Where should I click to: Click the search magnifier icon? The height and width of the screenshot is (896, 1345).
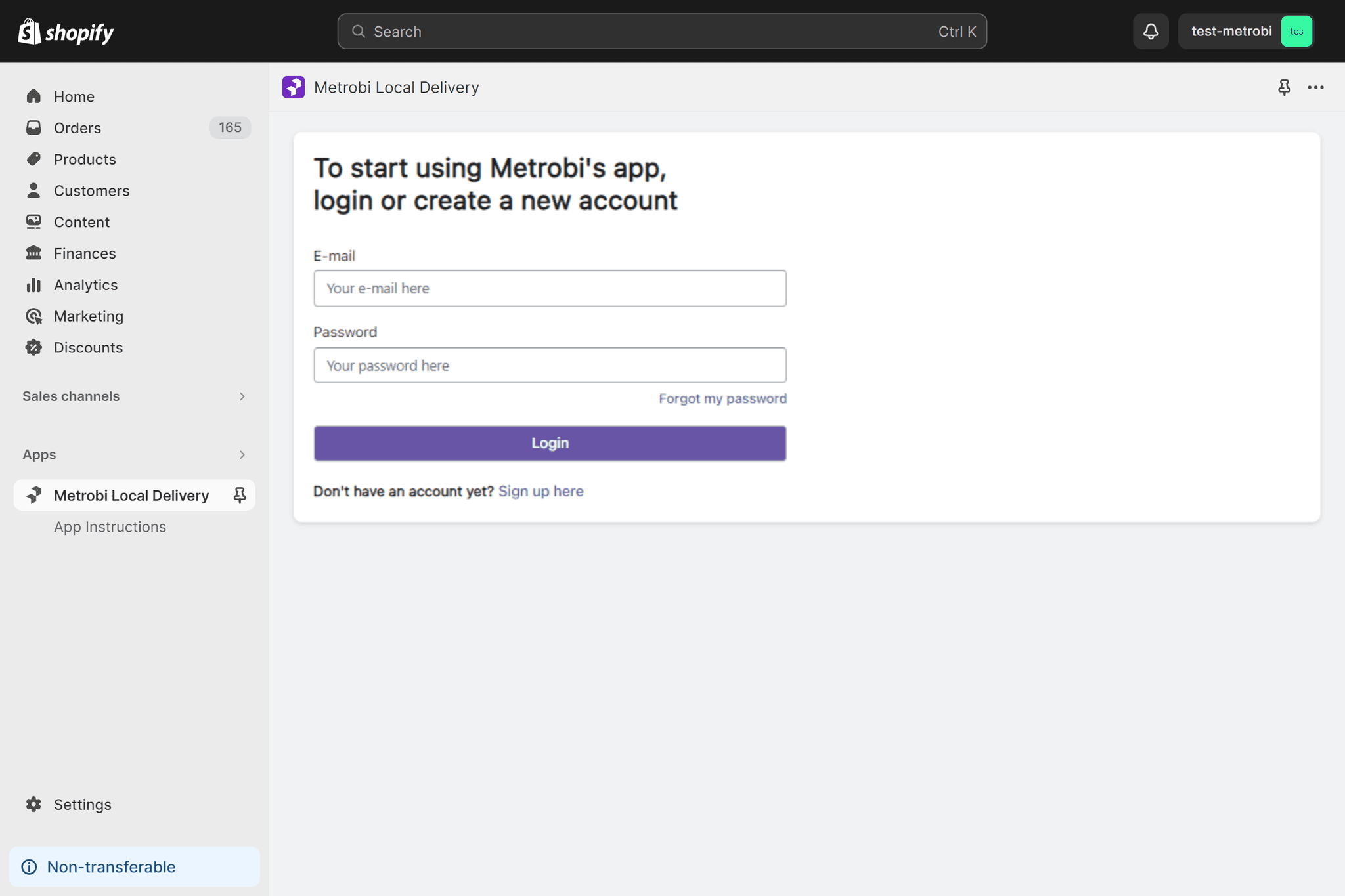(x=359, y=32)
